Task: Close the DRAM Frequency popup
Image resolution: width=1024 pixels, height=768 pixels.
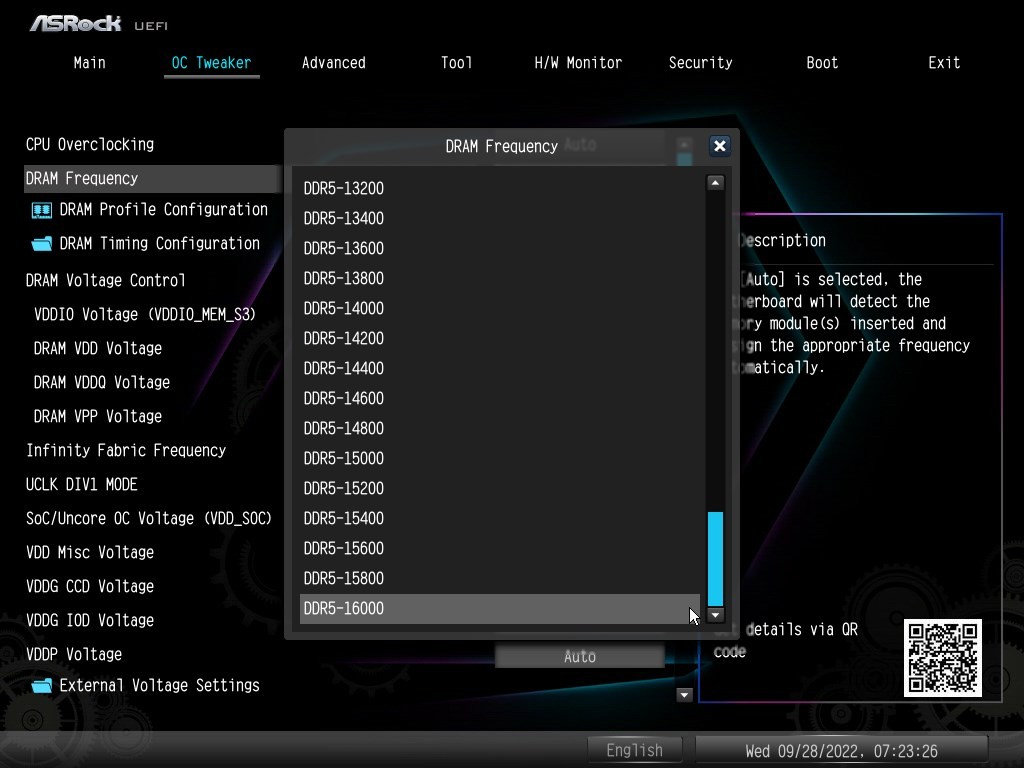Action: pos(719,146)
